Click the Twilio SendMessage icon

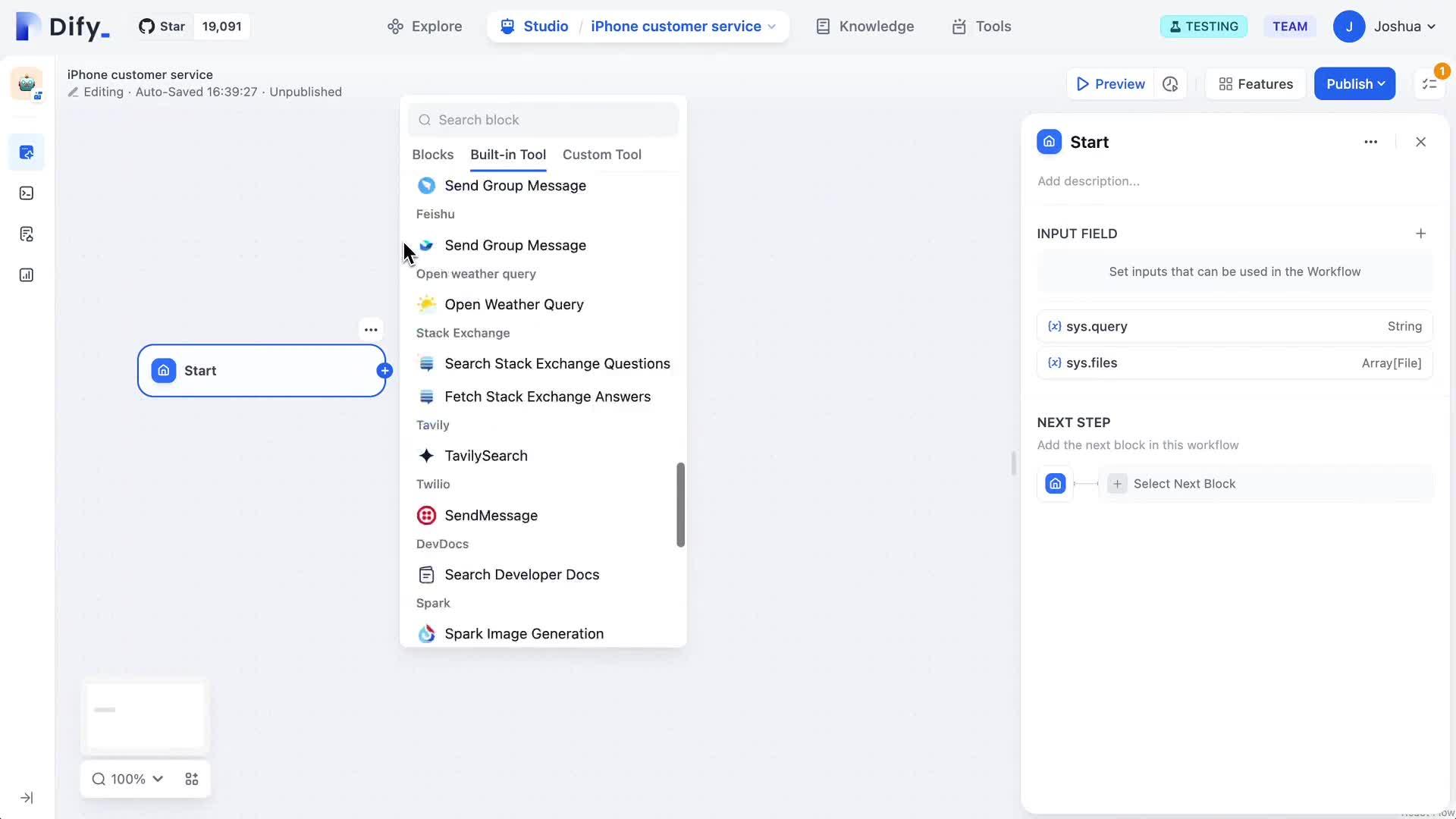pyautogui.click(x=426, y=516)
